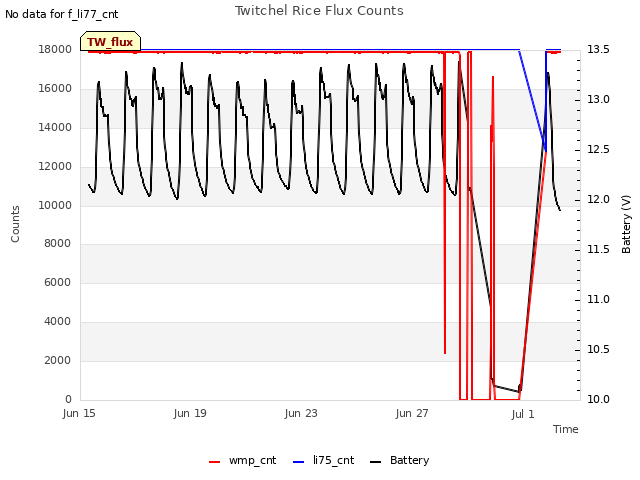This screenshot has height=480, width=640.
Task: Click the chart title Twitchel Rice Flux Counts
Action: 319,11
